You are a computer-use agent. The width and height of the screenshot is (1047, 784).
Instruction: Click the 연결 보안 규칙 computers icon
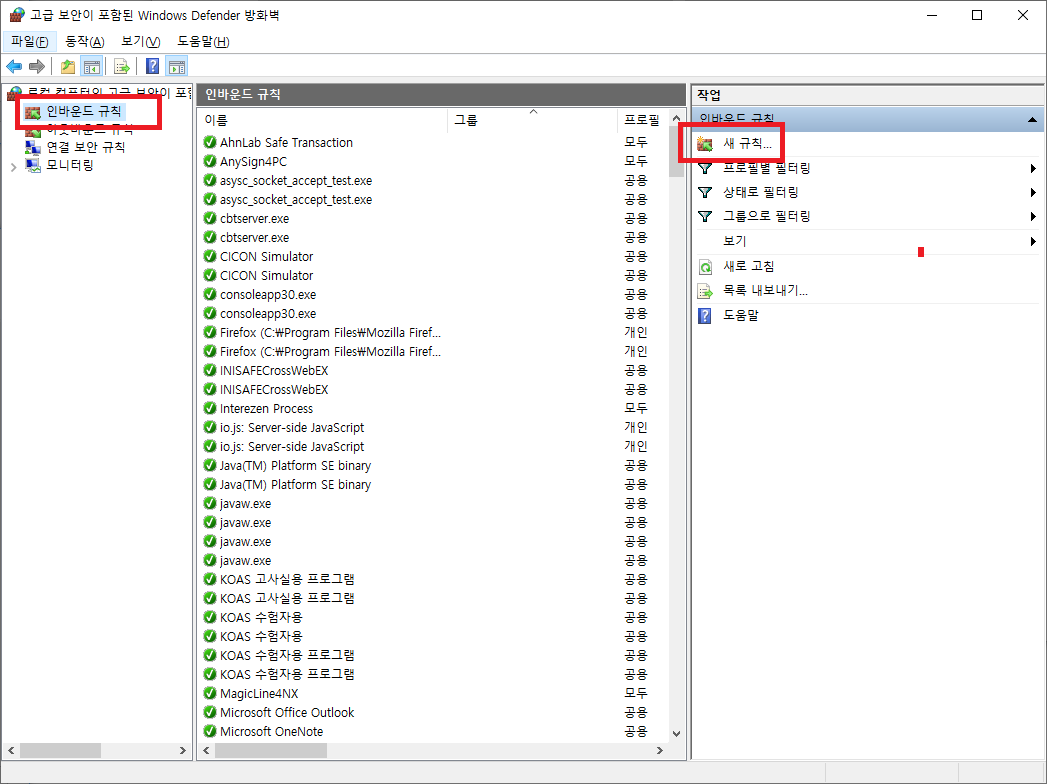pos(33,147)
